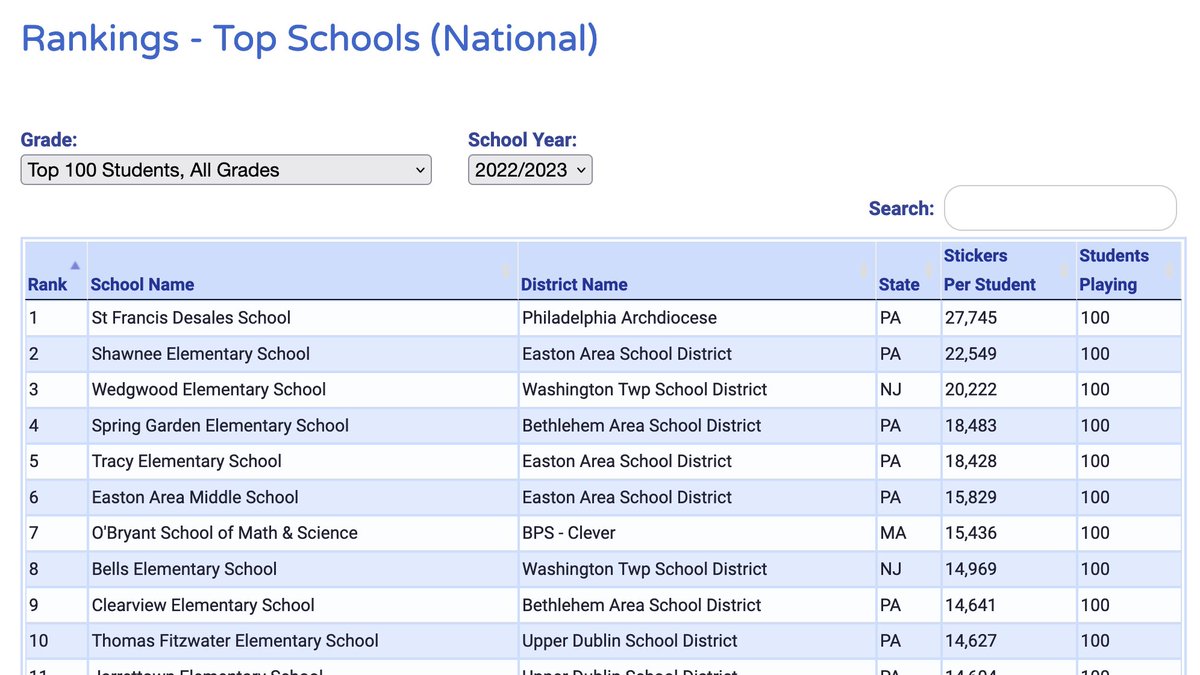
Task: Open the School Year dropdown
Action: pos(530,170)
